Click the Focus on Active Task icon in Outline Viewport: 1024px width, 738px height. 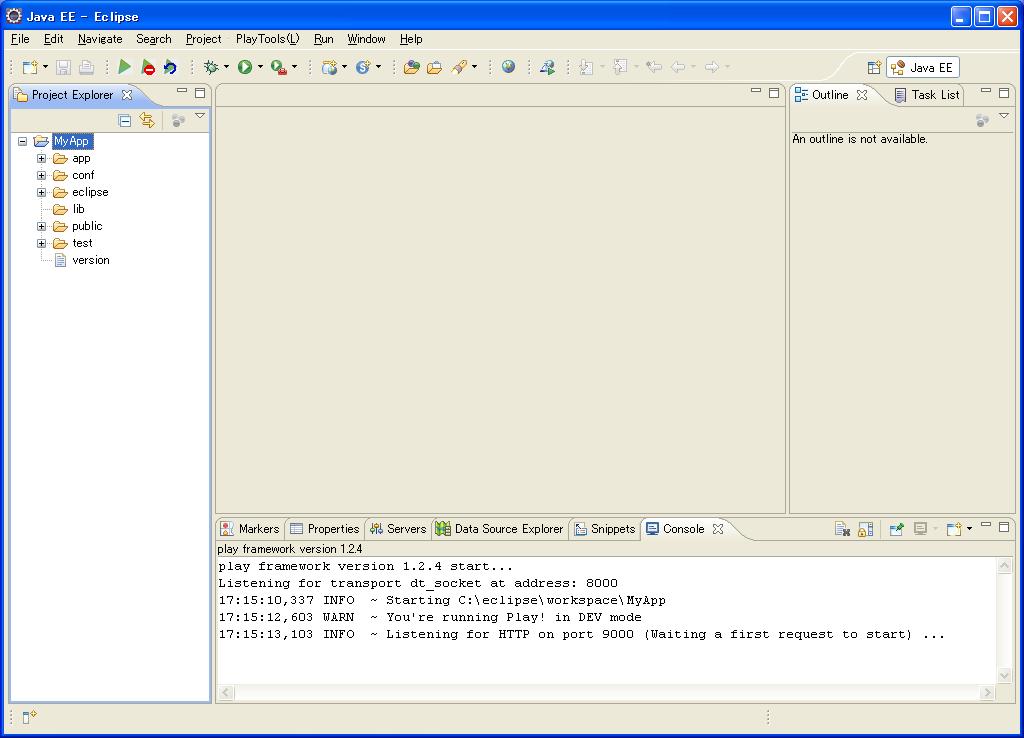point(982,120)
